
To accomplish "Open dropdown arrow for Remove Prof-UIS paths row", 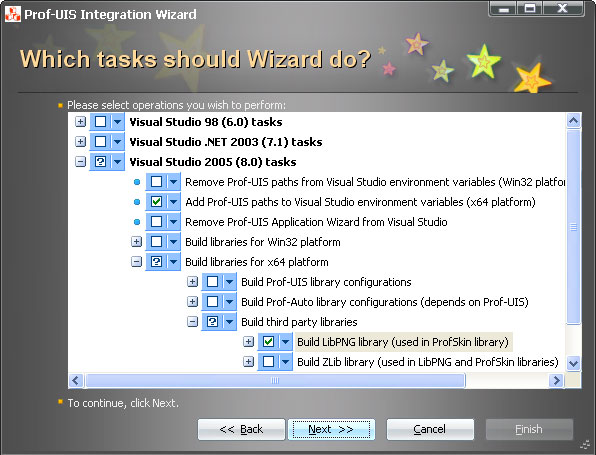I will click(x=174, y=182).
